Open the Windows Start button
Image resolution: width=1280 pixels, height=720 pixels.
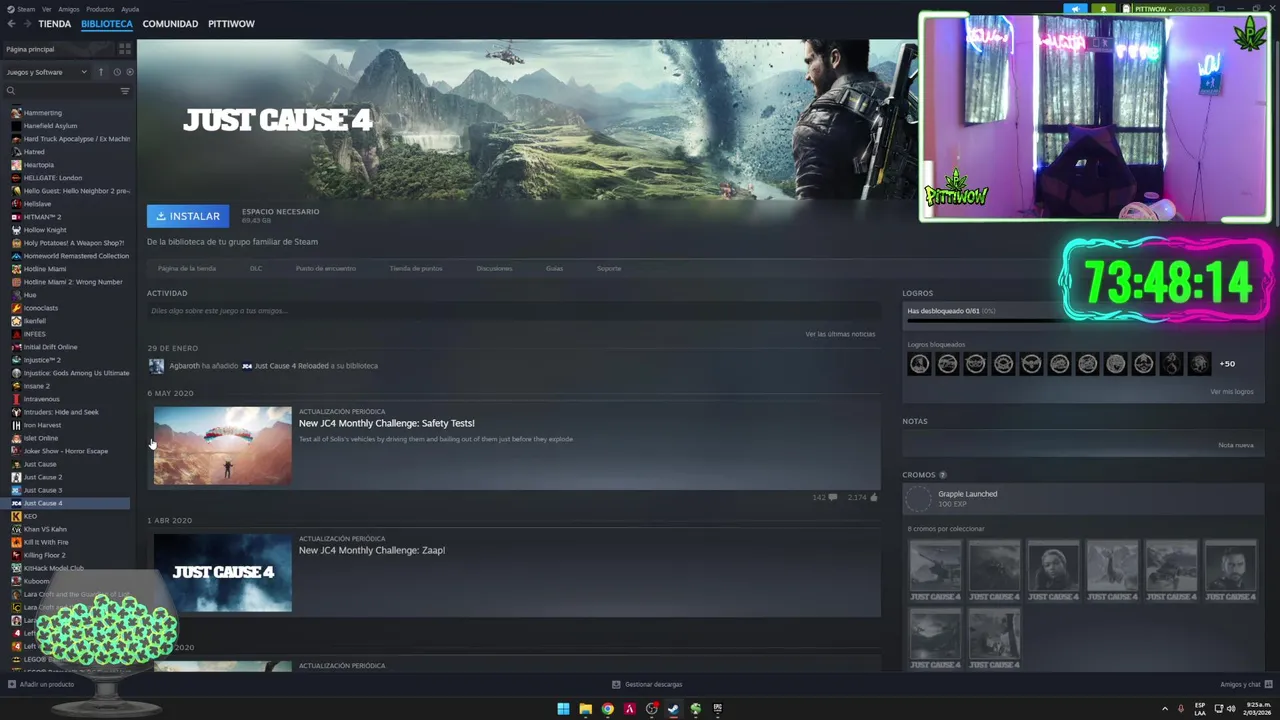pos(563,709)
